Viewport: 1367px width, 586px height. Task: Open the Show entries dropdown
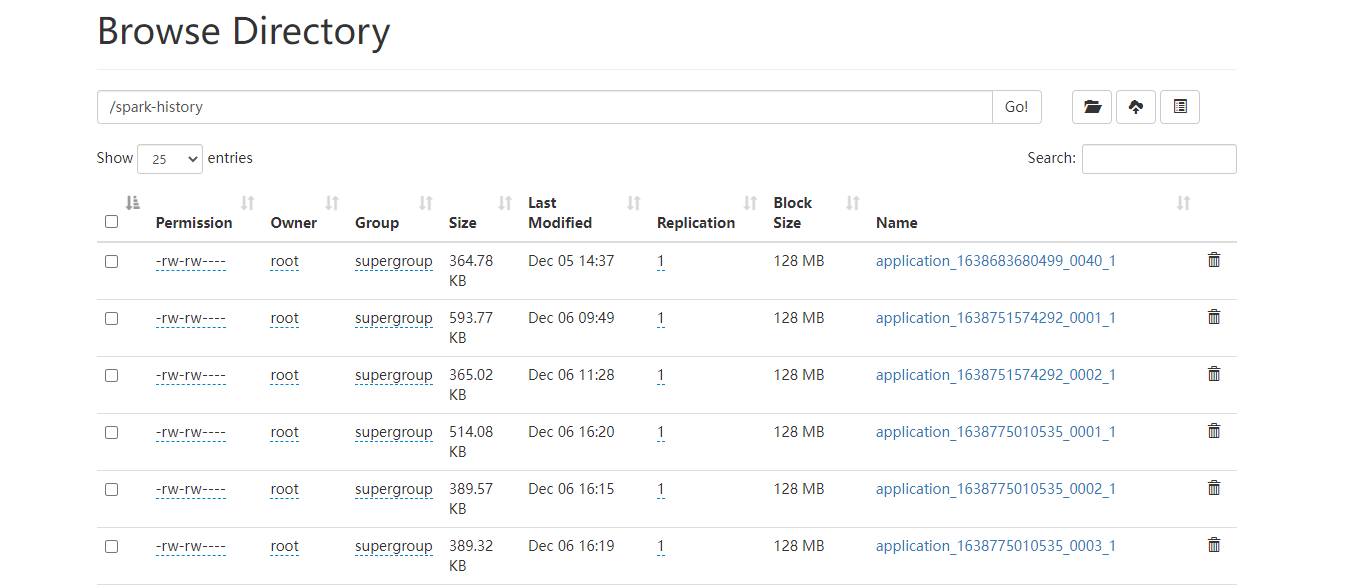pyautogui.click(x=170, y=159)
